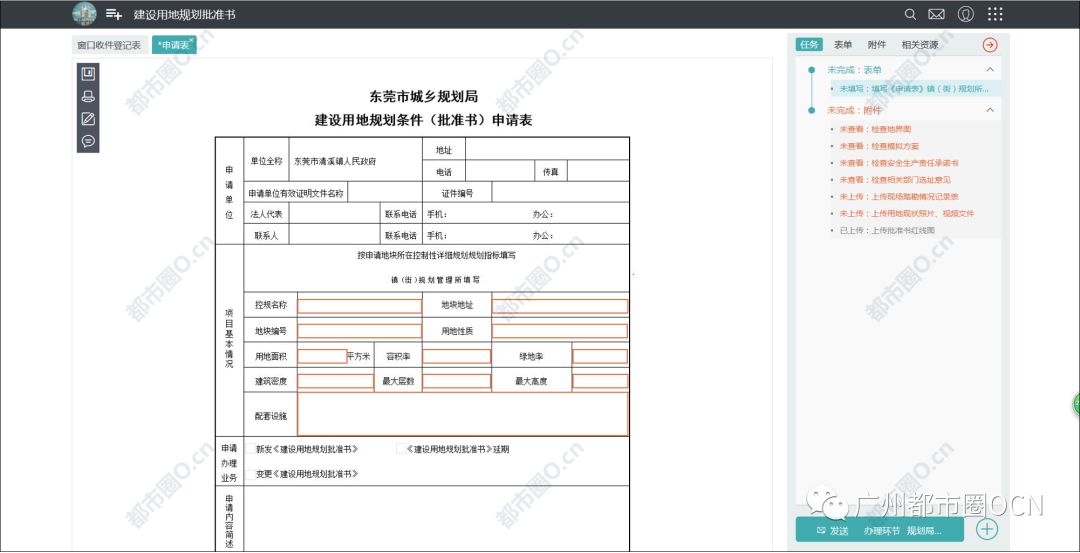Screen dimensions: 1080x553
Task: Click the round plus icon beside 发送
Action: point(987,529)
